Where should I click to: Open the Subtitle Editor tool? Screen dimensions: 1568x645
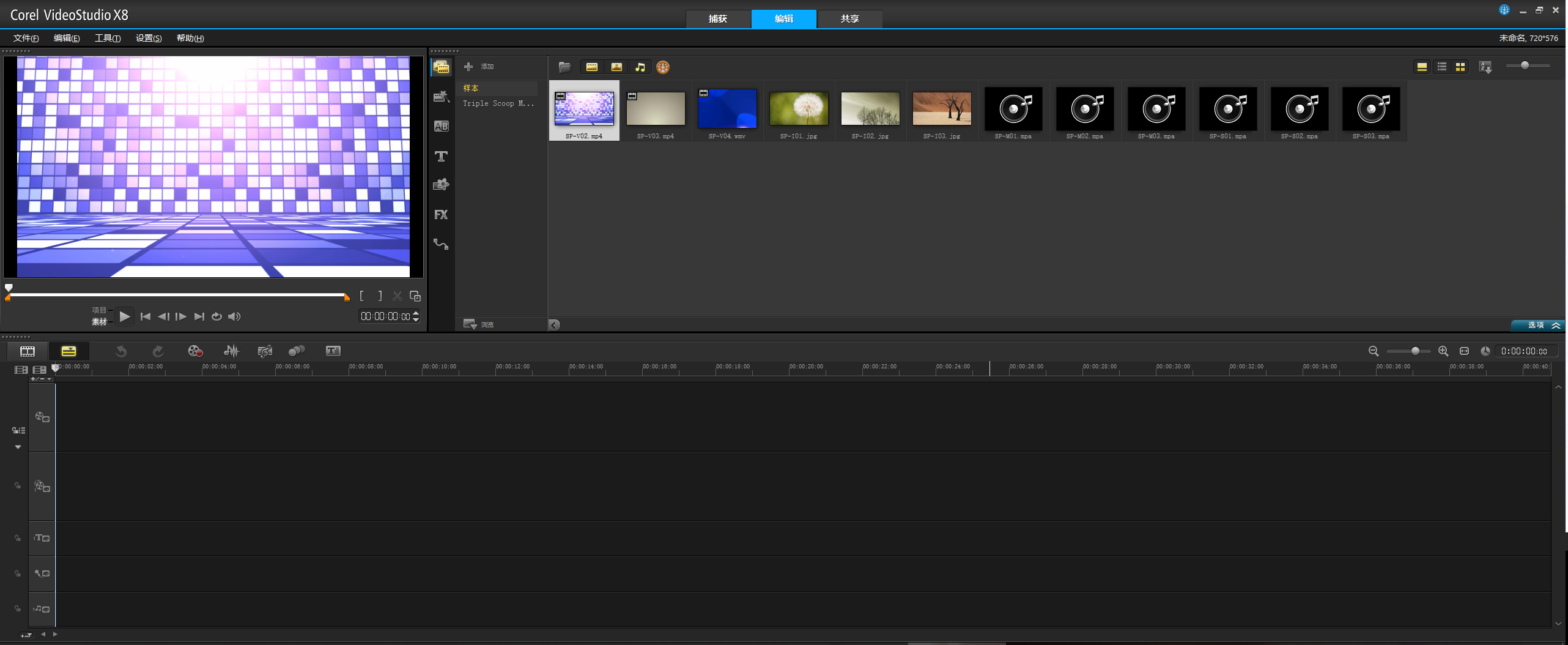[x=333, y=351]
